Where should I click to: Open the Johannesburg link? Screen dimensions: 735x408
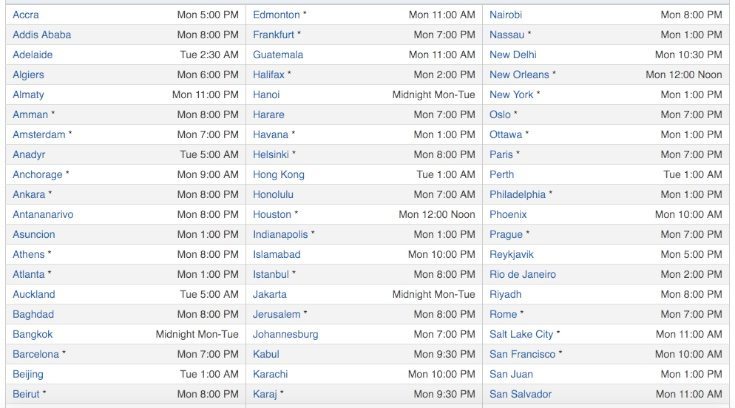click(x=285, y=334)
